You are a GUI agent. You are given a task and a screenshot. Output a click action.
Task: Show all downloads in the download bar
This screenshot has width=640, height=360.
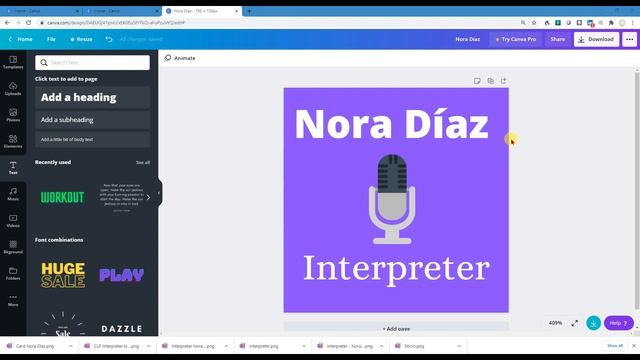(x=615, y=346)
